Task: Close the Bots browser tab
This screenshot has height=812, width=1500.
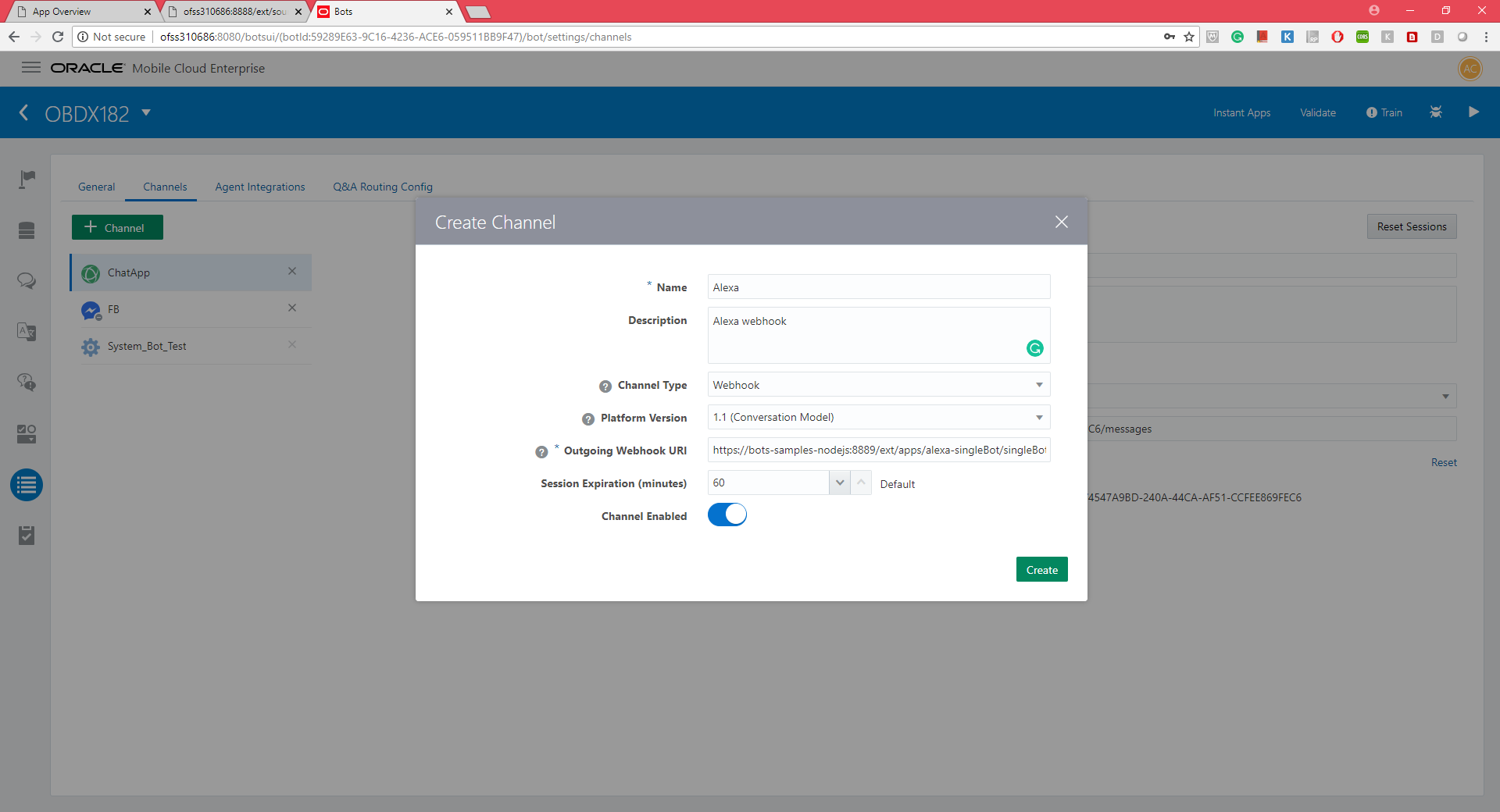Action: tap(449, 12)
